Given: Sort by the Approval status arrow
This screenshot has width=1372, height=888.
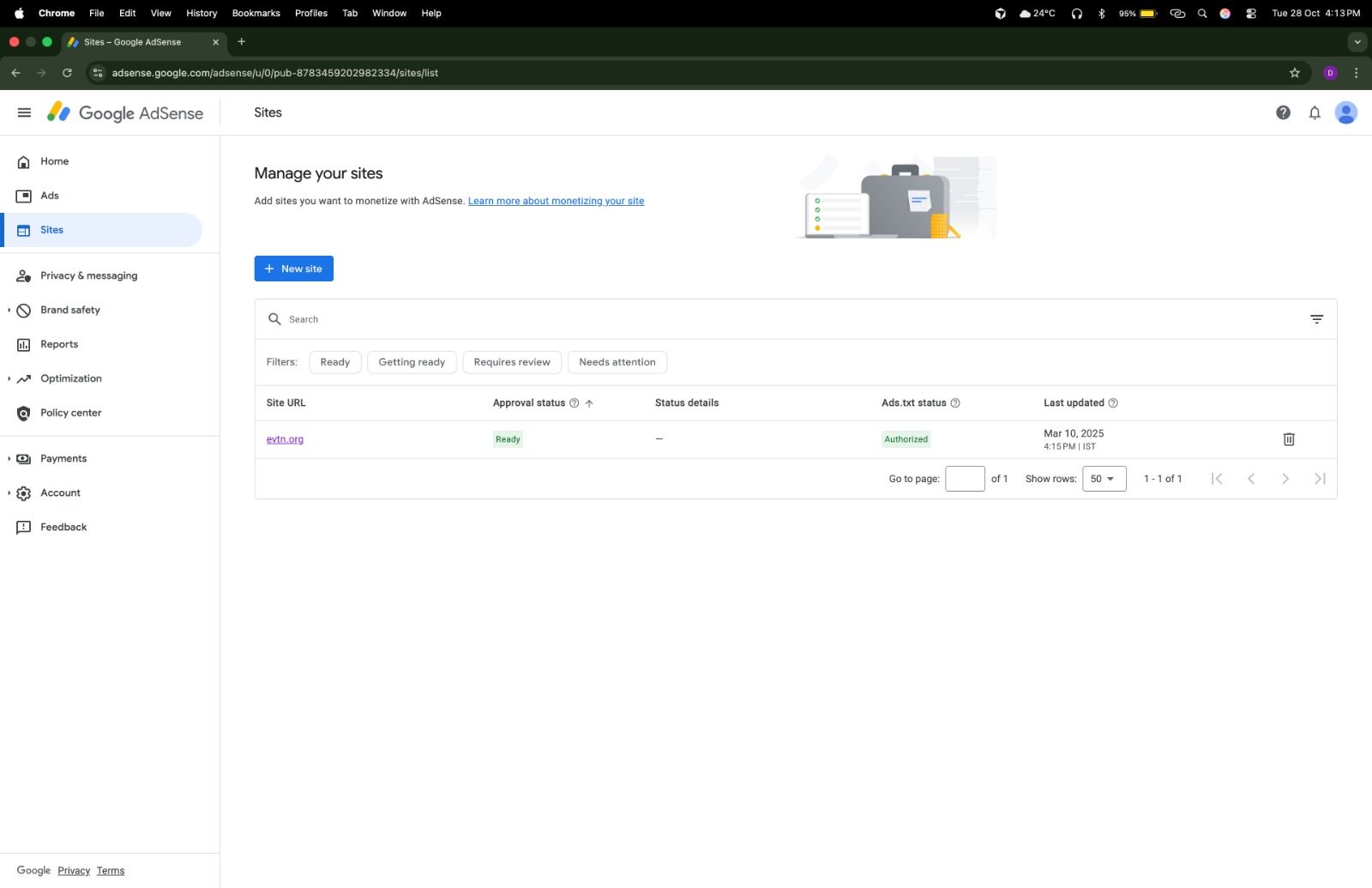Looking at the screenshot, I should (589, 403).
